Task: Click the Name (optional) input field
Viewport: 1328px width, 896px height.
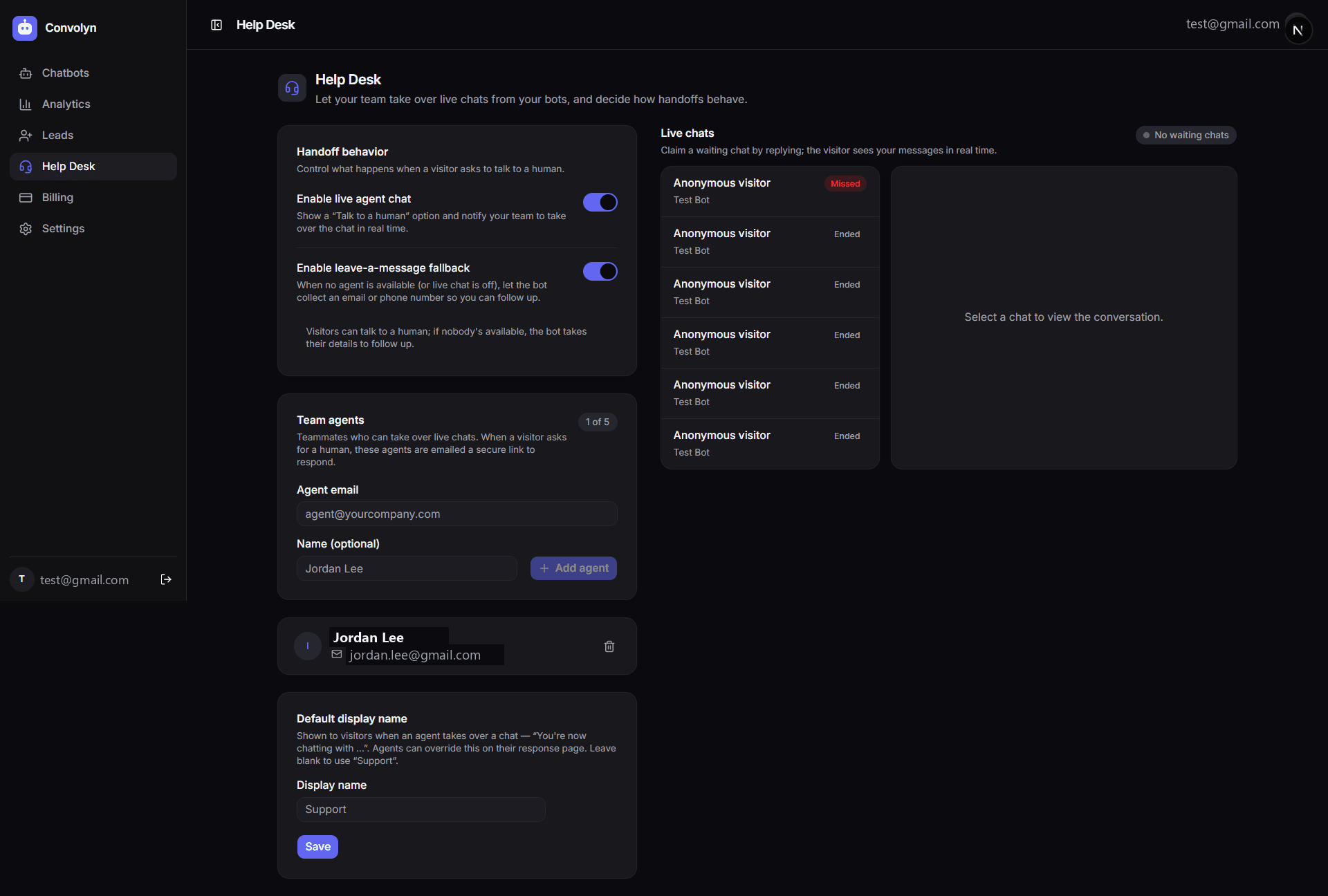Action: coord(407,568)
